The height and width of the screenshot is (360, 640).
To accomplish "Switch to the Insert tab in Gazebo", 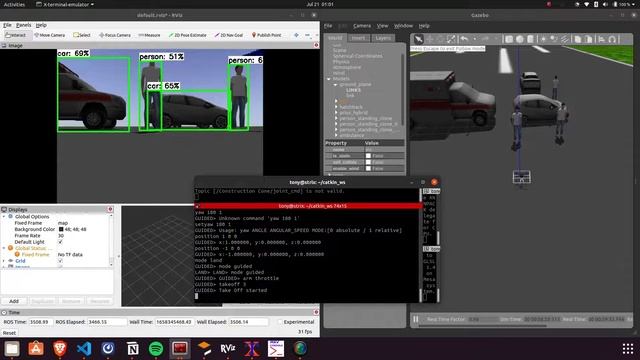I will click(358, 38).
